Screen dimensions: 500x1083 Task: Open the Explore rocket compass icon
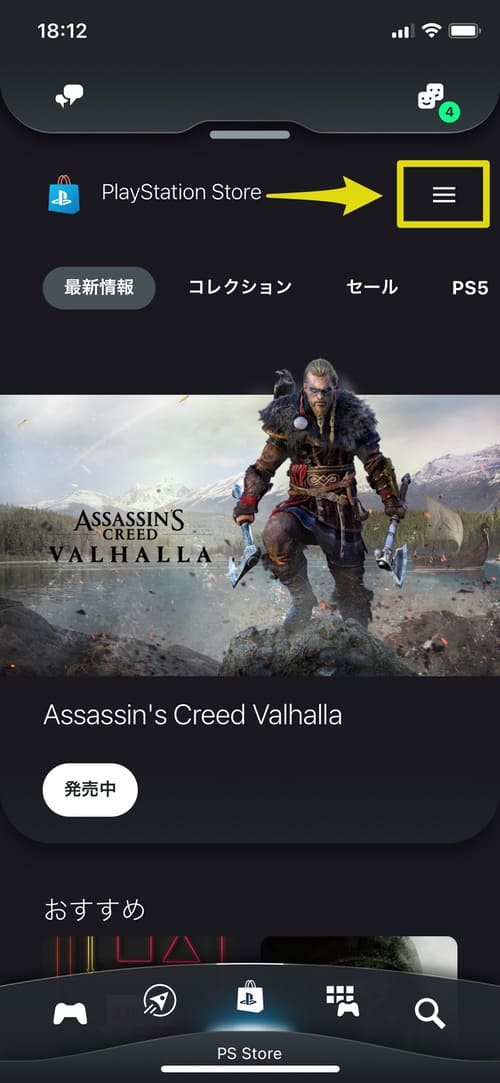pyautogui.click(x=160, y=1000)
